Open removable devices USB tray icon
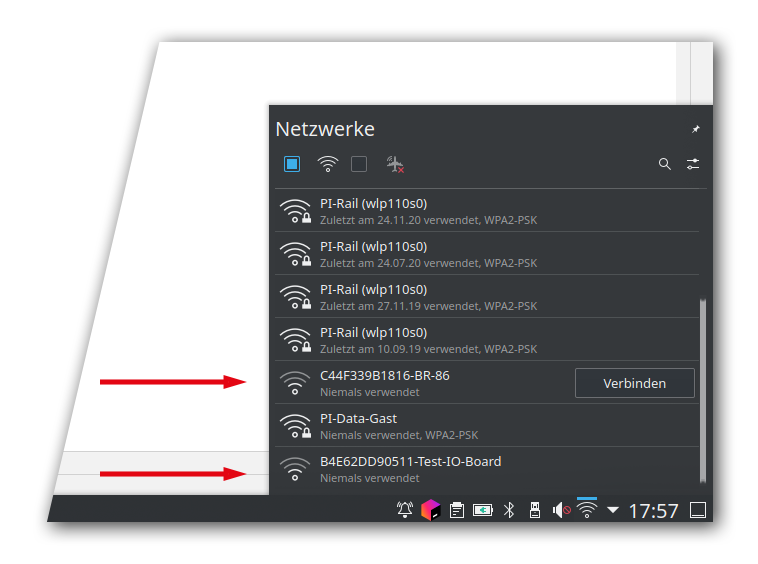Image resolution: width=758 pixels, height=564 pixels. [534, 511]
